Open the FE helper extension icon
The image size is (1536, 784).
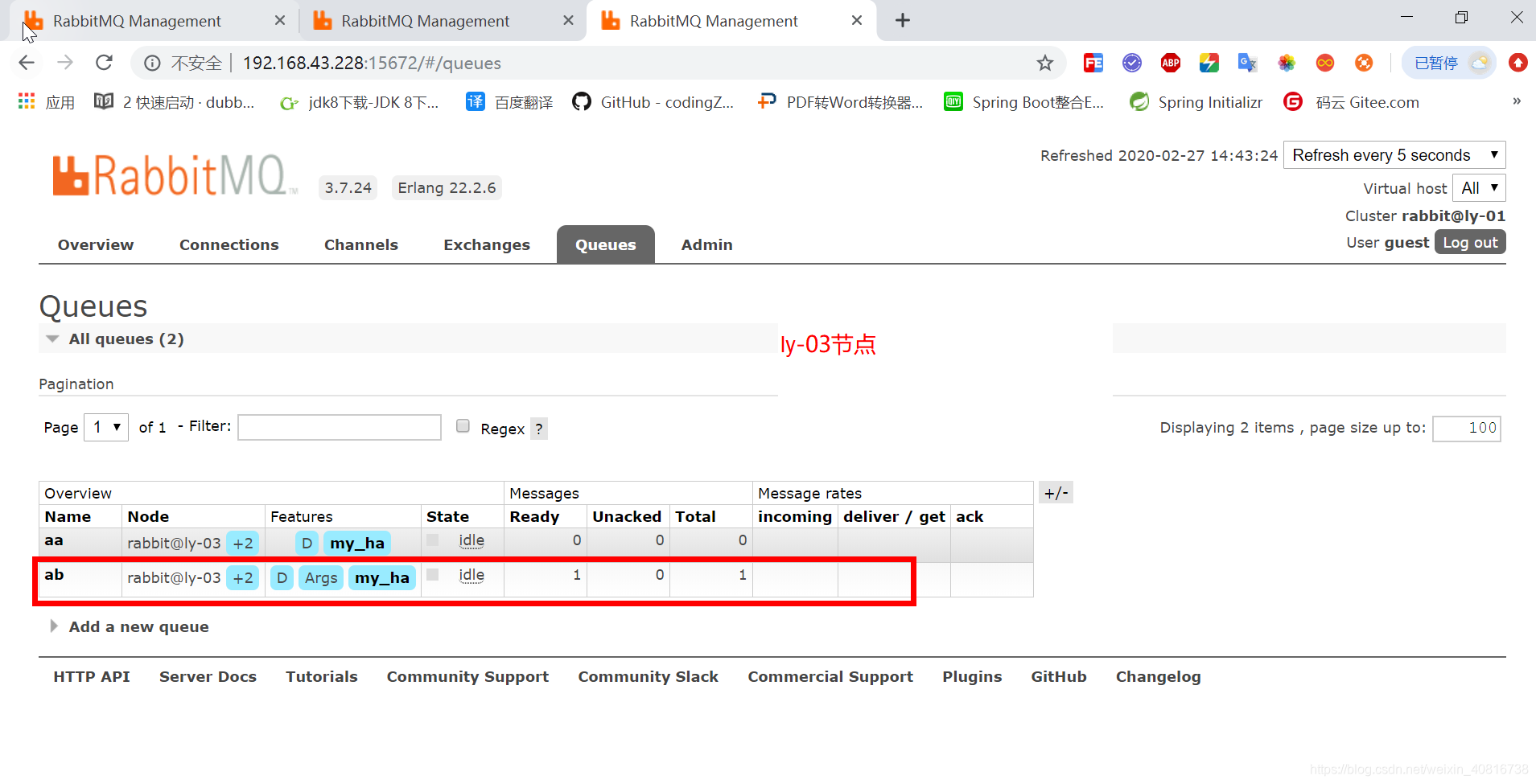pyautogui.click(x=1093, y=63)
